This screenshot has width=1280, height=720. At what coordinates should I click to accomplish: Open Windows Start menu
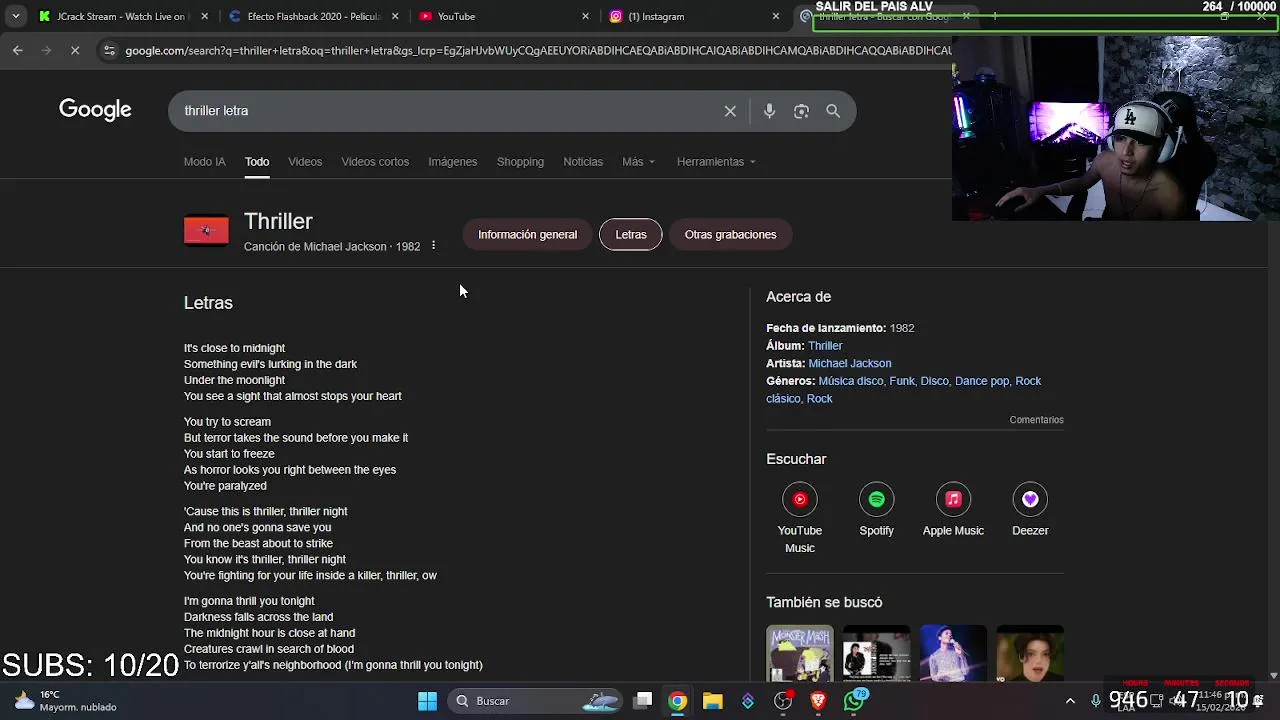427,701
